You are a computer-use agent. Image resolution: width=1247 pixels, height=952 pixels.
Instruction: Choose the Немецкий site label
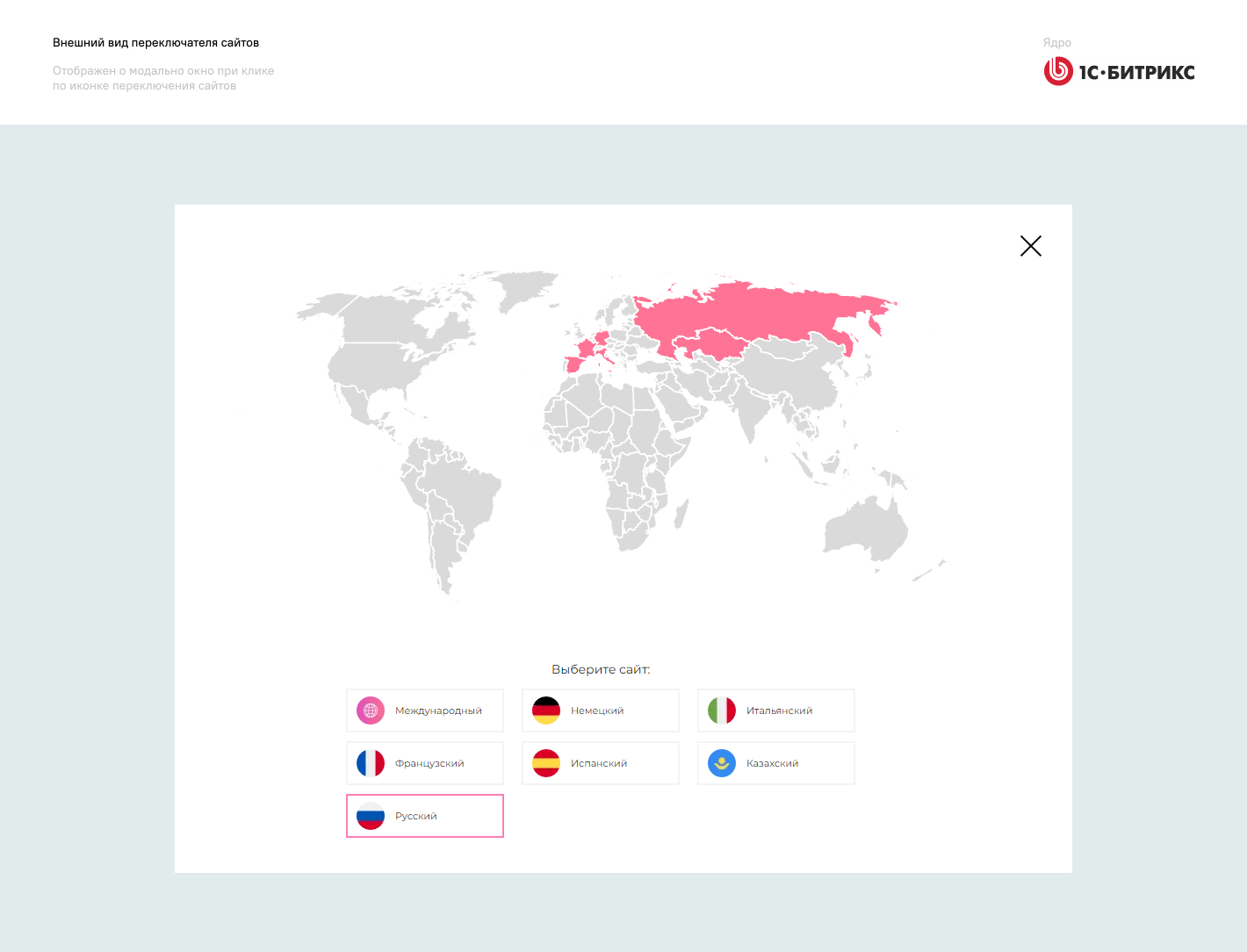point(597,710)
